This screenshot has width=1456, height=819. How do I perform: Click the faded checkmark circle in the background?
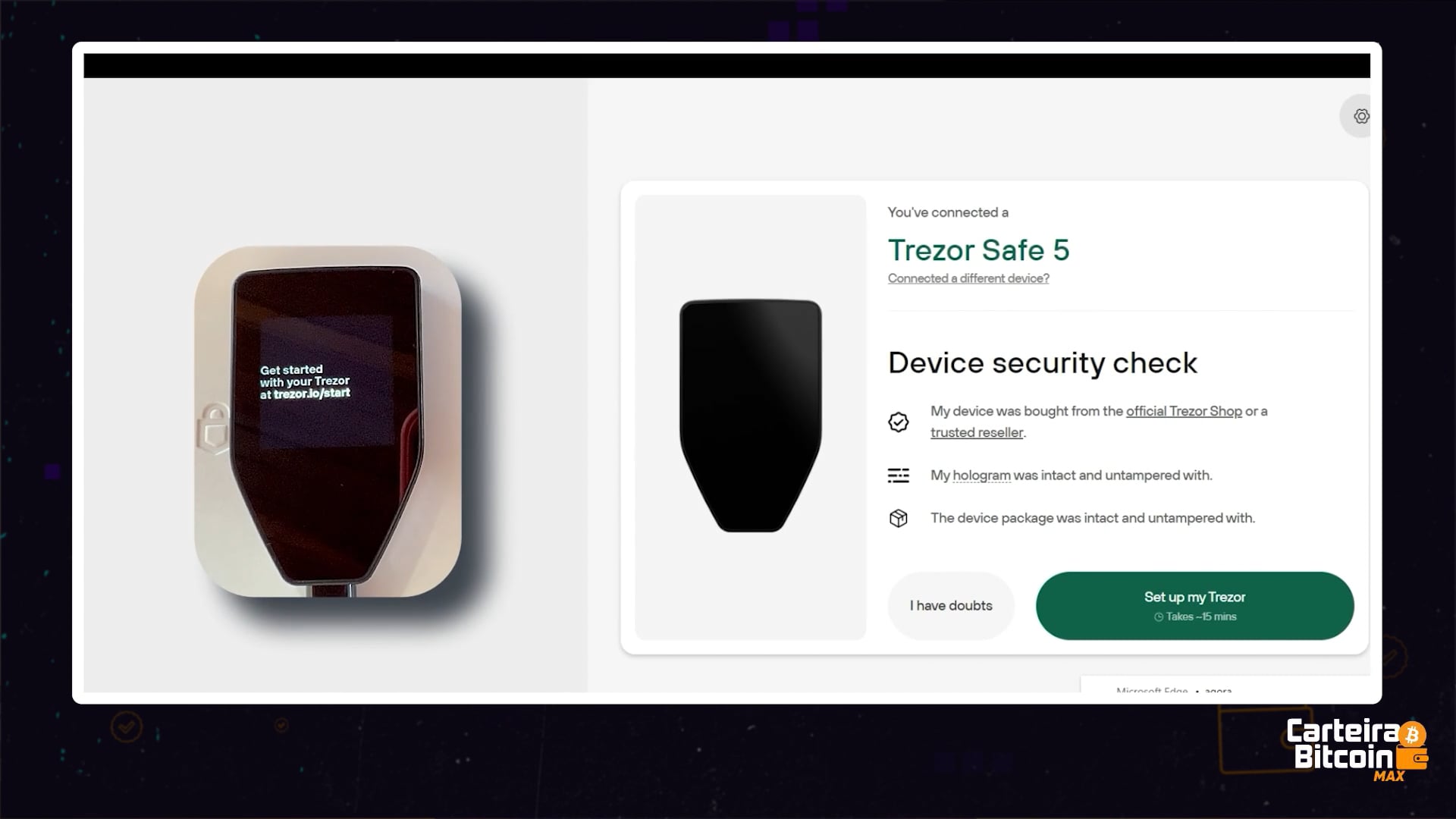pos(126,726)
